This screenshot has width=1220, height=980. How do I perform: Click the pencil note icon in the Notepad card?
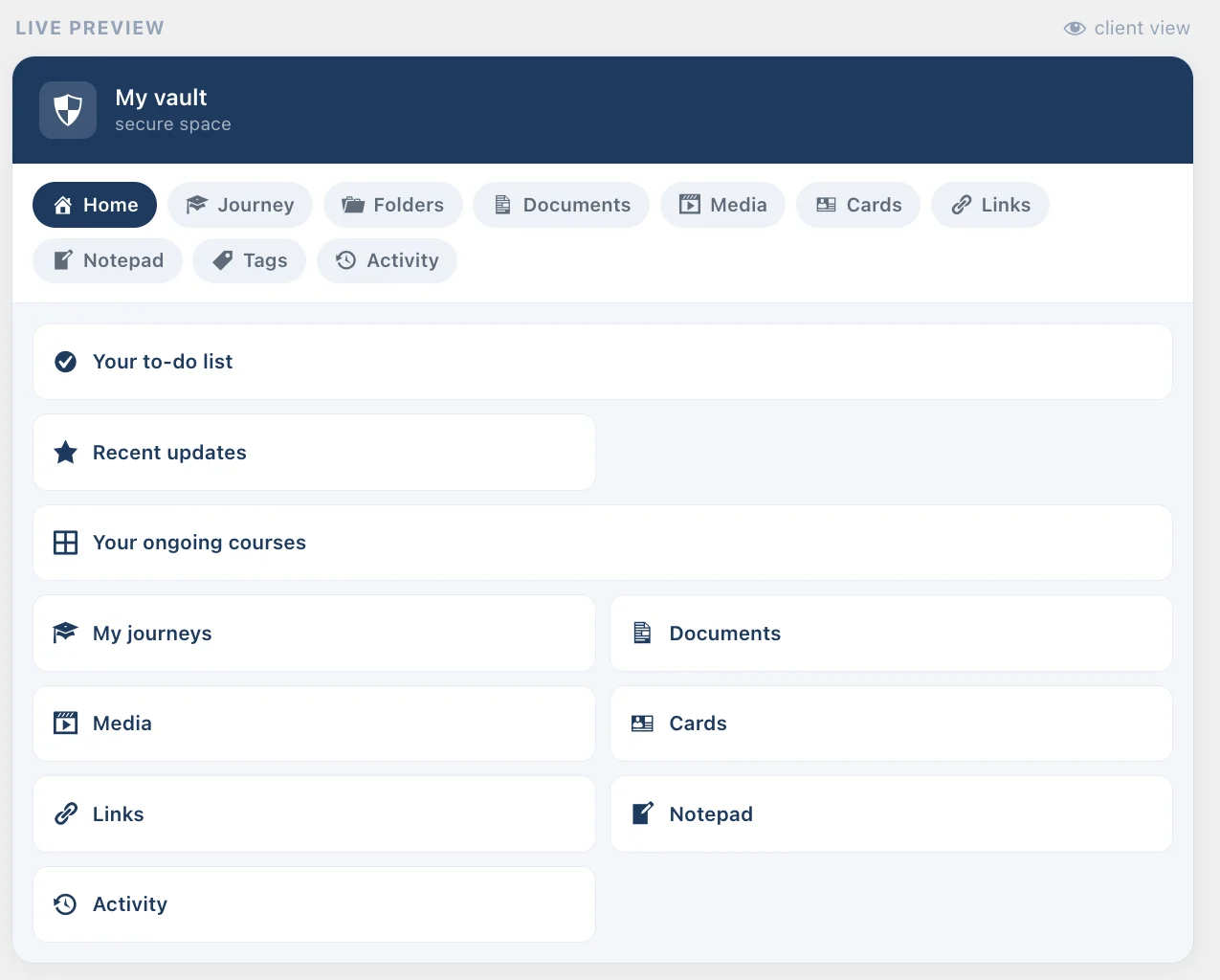[643, 813]
